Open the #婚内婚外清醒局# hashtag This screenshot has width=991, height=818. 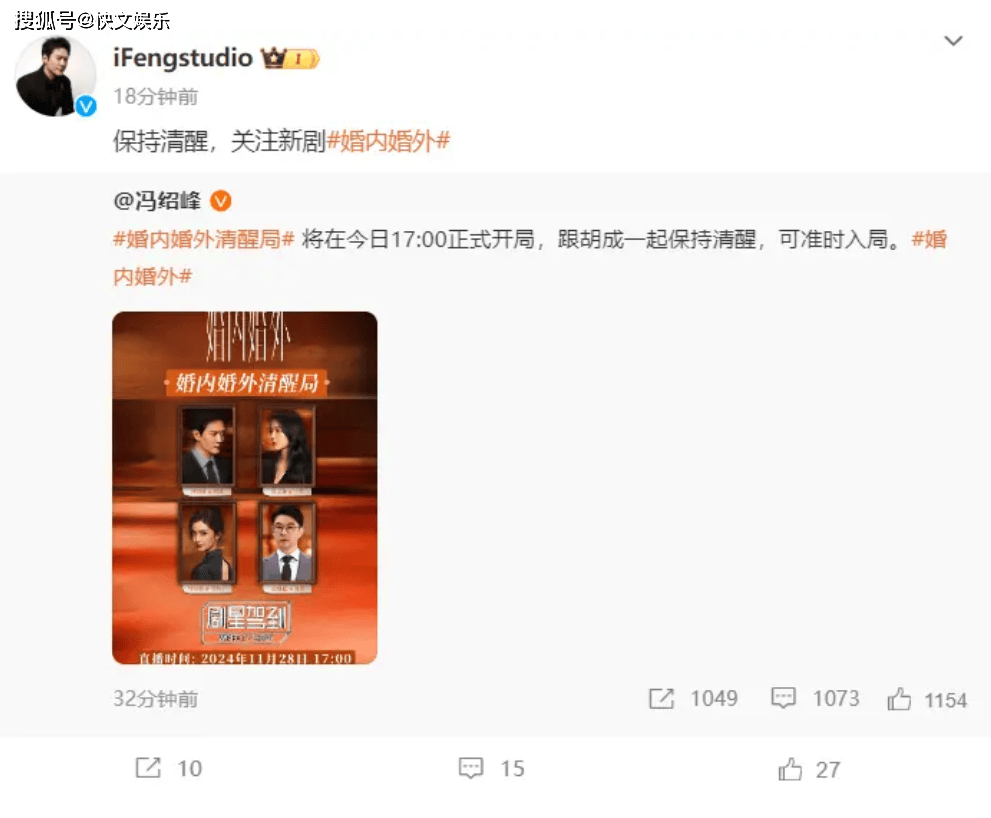(204, 239)
